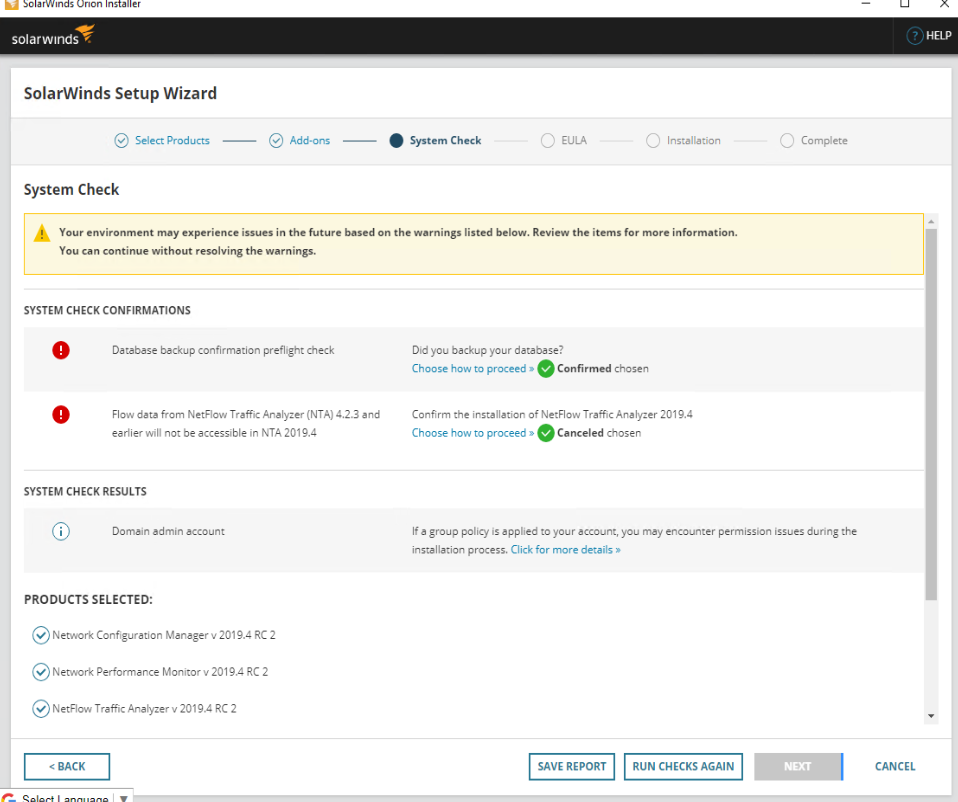Click 'SYSTEM CHECK CONFIRMATIONS' heading
This screenshot has height=802, width=958.
coord(107,310)
